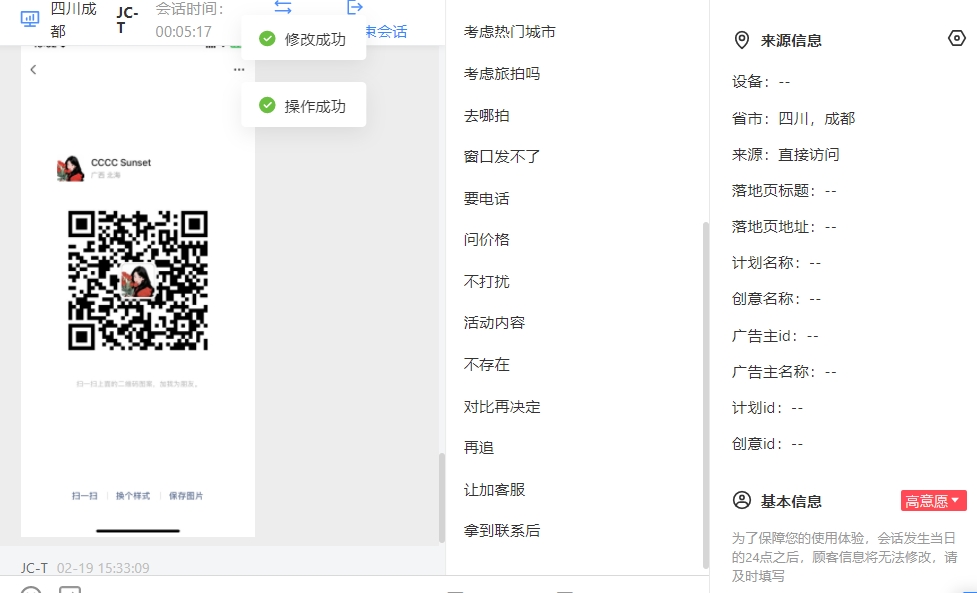Image resolution: width=977 pixels, height=593 pixels.
Task: Open the 高意愿 intent level dropdown
Action: [933, 501]
